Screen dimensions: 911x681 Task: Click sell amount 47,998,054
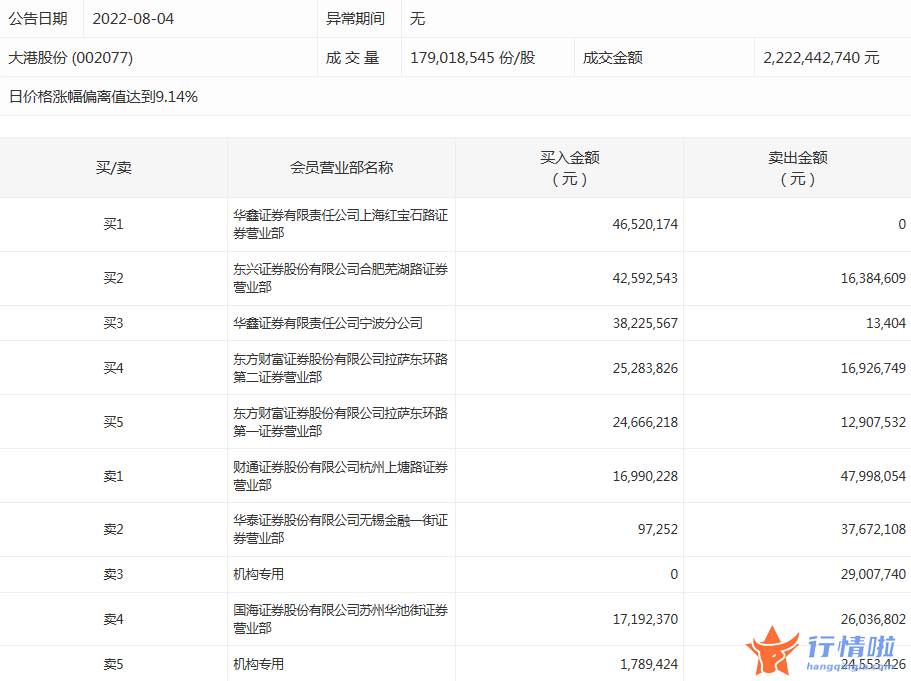click(x=873, y=476)
